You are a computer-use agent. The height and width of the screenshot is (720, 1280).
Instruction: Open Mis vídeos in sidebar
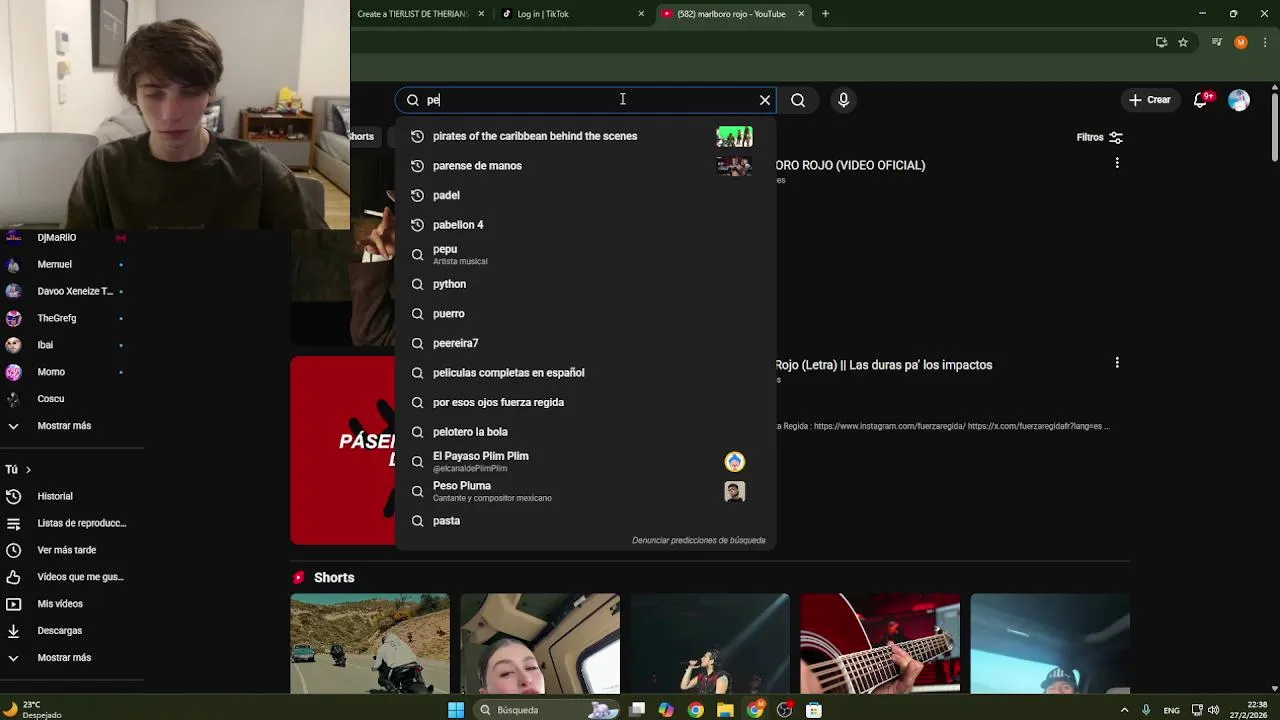(65, 604)
